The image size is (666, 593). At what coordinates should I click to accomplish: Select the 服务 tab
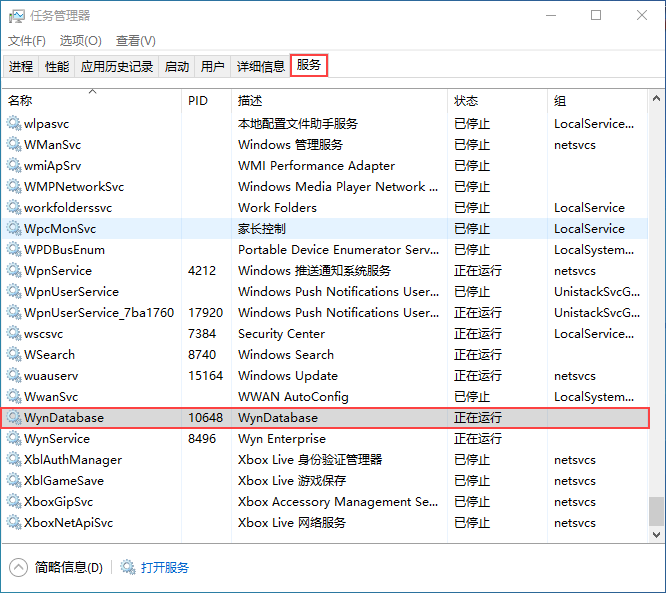(x=309, y=65)
